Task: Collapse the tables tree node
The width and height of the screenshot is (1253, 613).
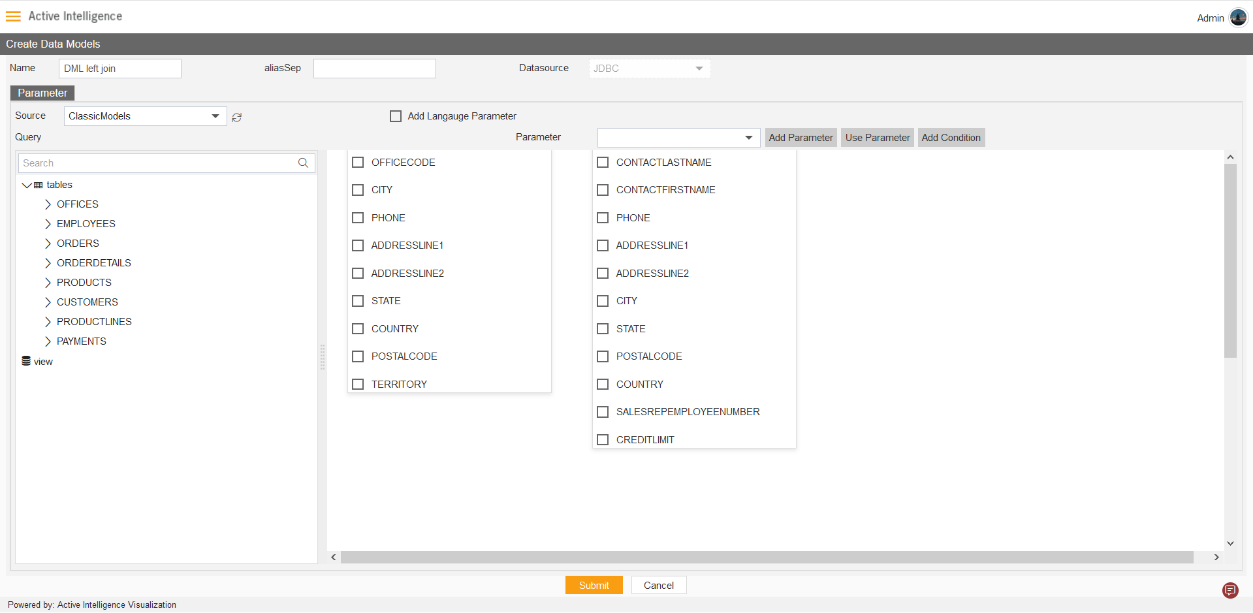Action: [x=27, y=185]
